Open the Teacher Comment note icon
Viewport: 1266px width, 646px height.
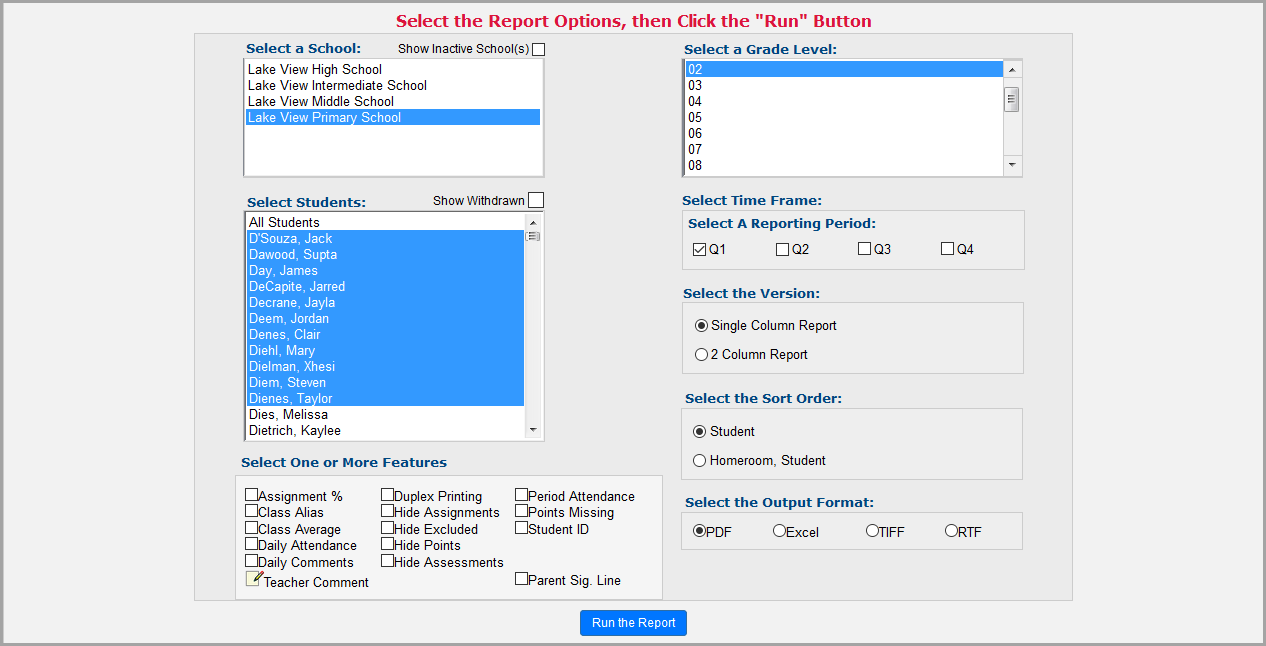pyautogui.click(x=254, y=579)
